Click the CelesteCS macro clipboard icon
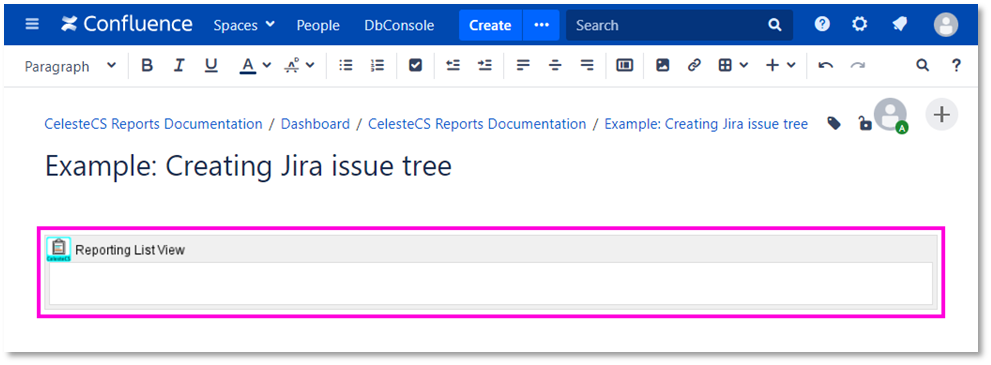The width and height of the screenshot is (991, 365). pyautogui.click(x=58, y=249)
